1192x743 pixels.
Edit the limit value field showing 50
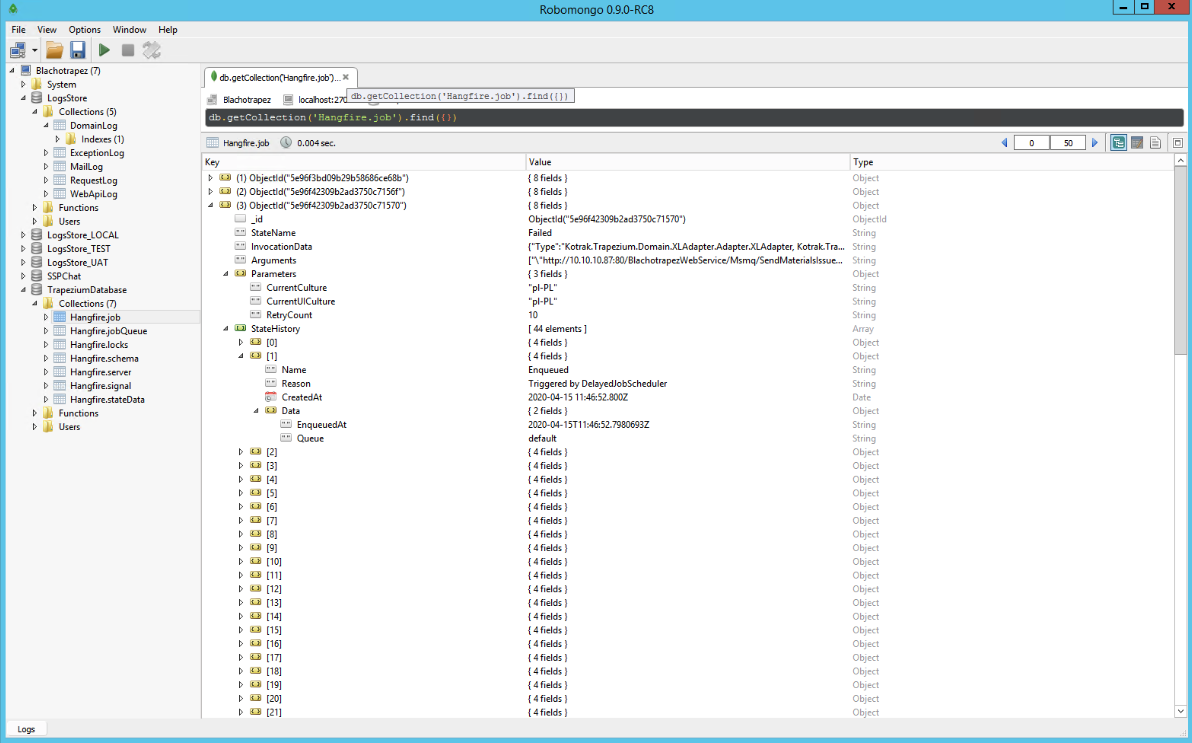pyautogui.click(x=1068, y=143)
